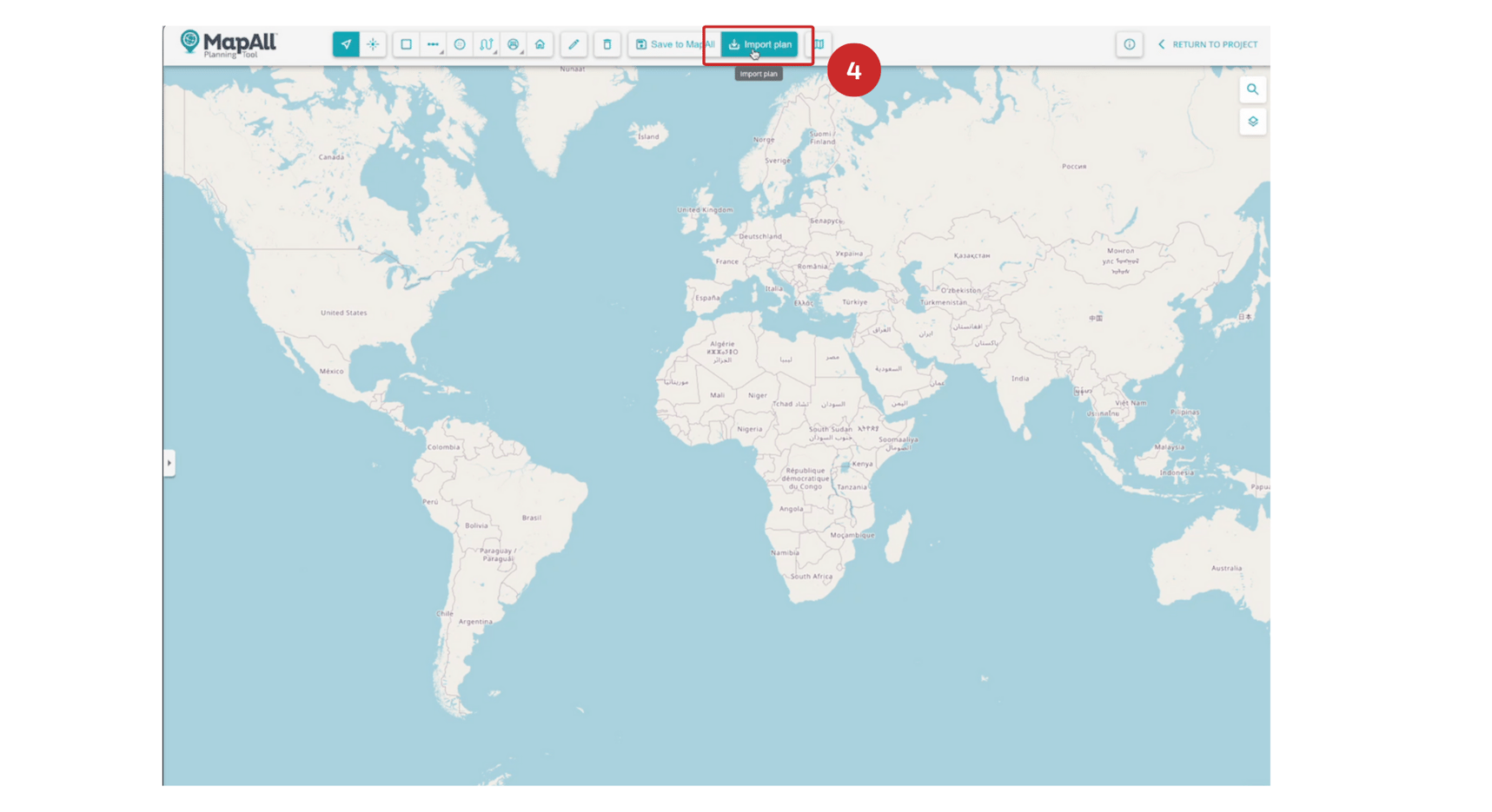Expand the vehicle tool options
This screenshot has height=812, width=1492.
[521, 52]
